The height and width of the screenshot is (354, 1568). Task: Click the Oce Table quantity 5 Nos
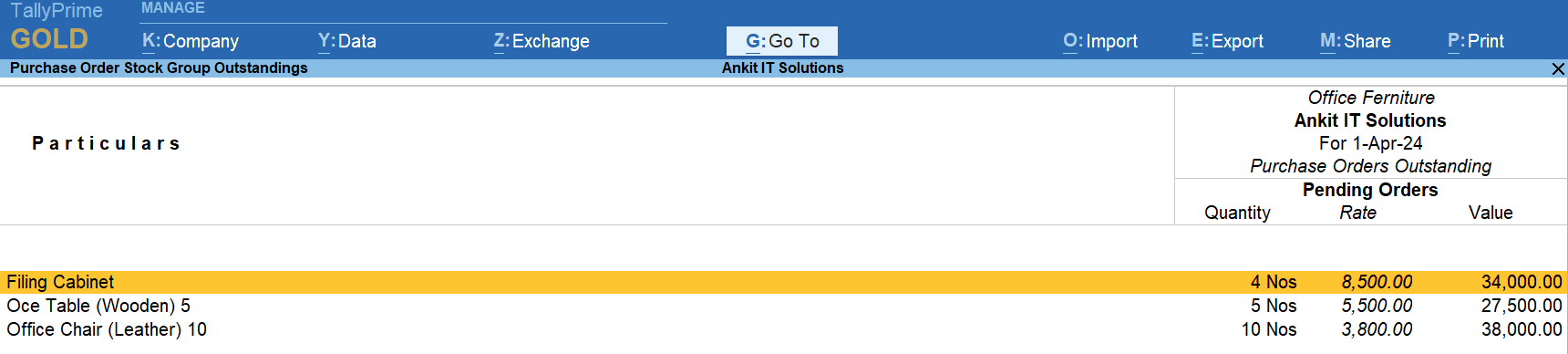coord(1274,306)
